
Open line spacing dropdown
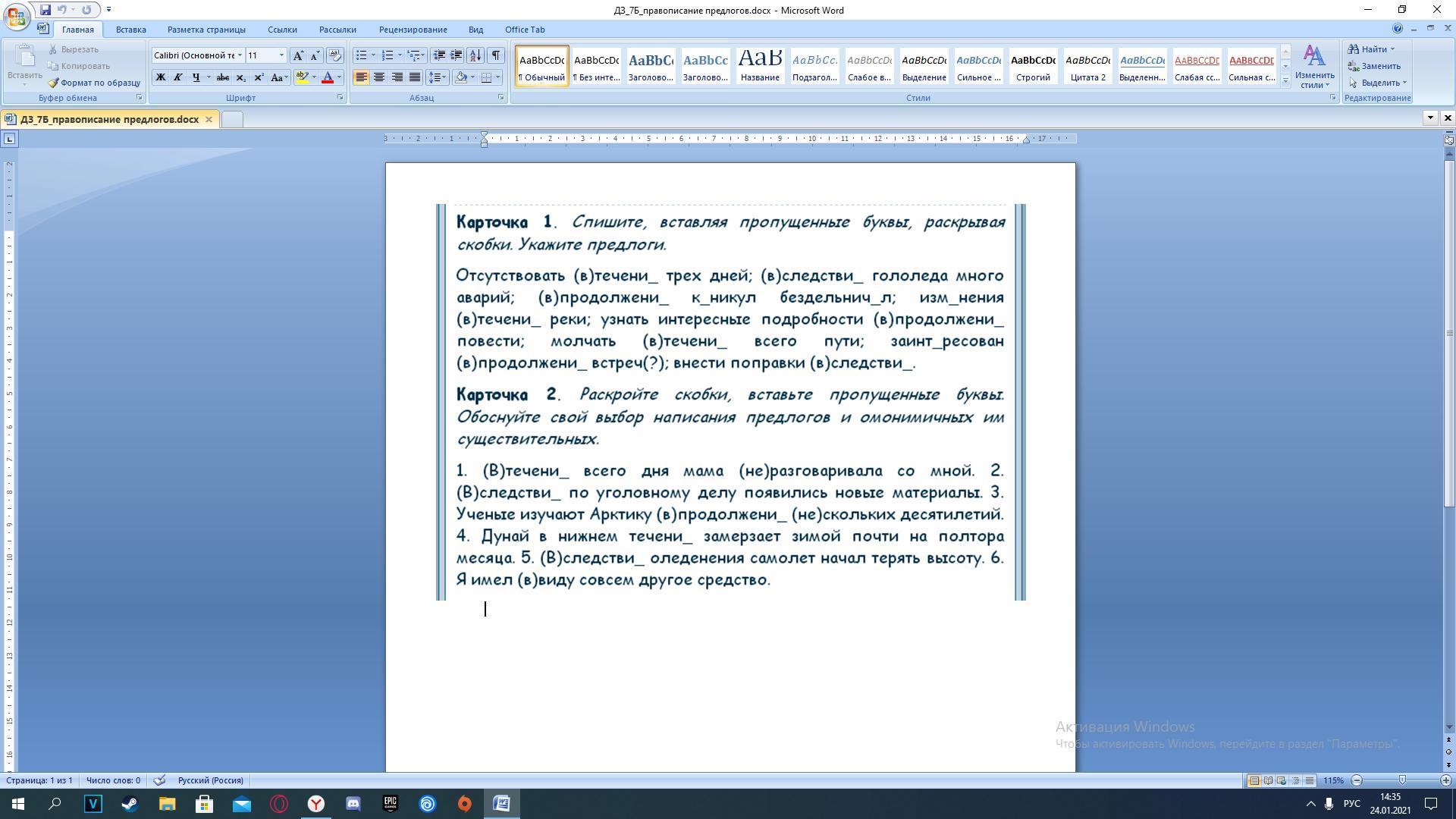point(438,77)
